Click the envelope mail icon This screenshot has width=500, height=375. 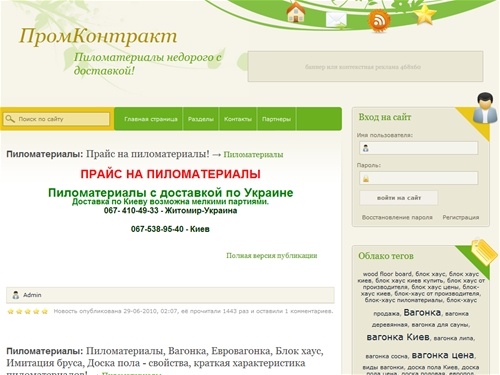336,20
